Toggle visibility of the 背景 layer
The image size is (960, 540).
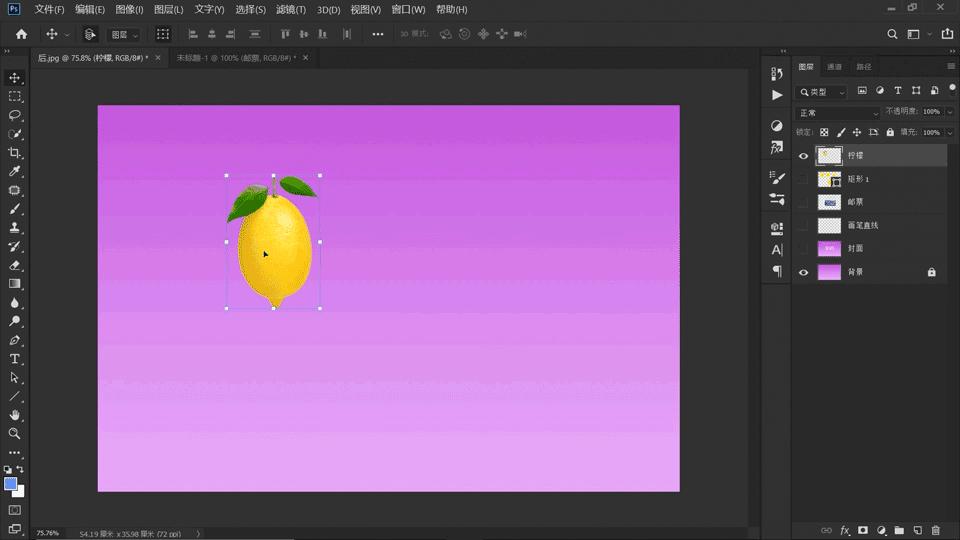coord(803,272)
